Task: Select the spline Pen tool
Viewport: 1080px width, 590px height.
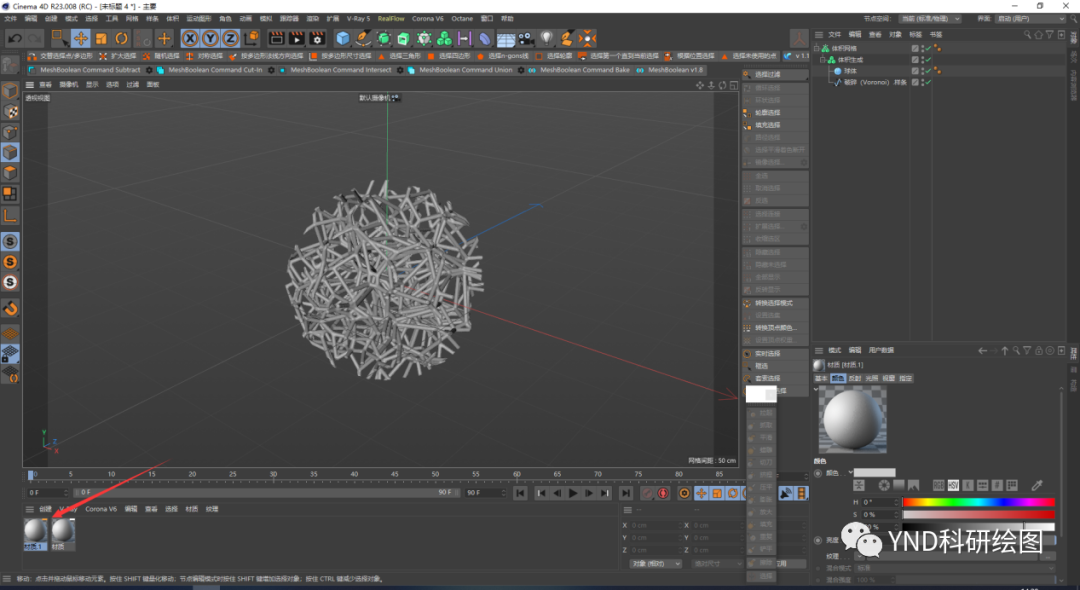Action: tap(363, 39)
